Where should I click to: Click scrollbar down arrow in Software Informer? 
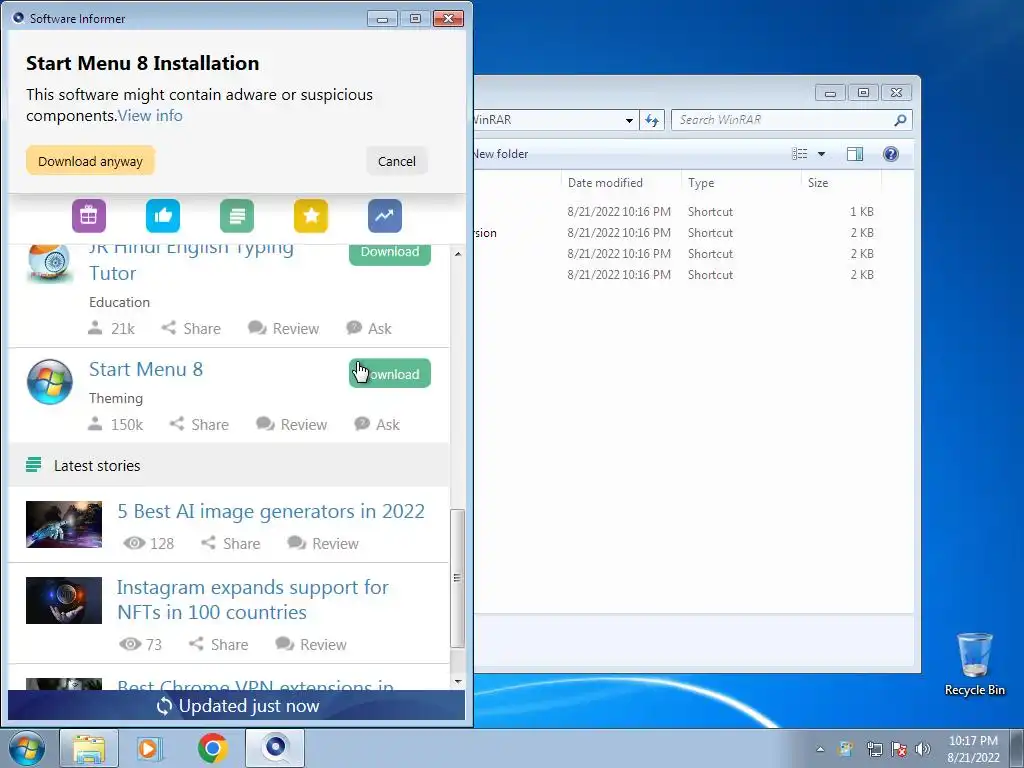(458, 682)
